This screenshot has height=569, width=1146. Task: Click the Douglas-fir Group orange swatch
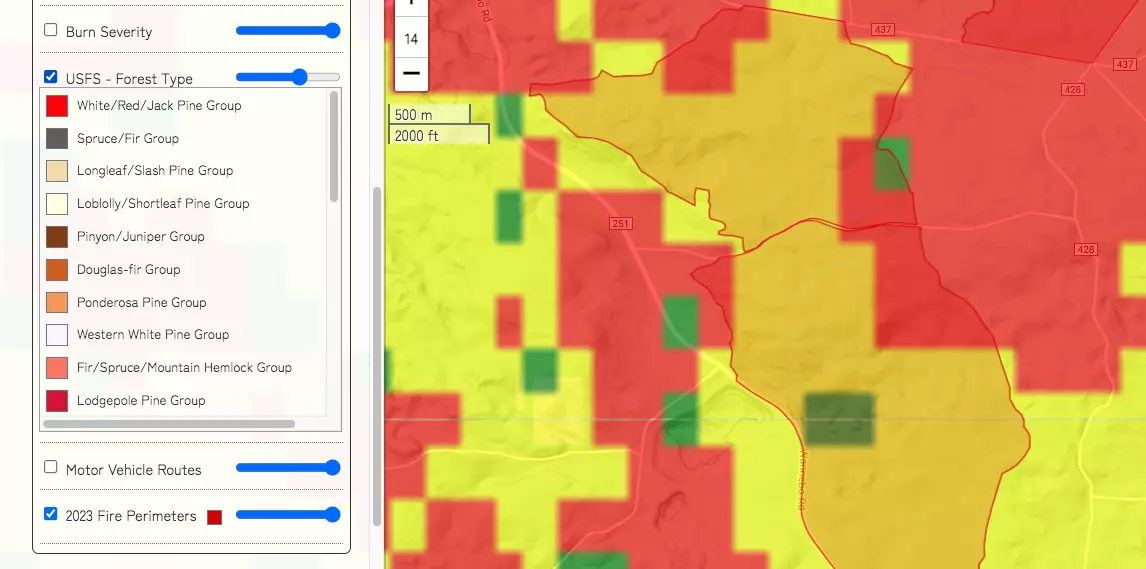57,270
